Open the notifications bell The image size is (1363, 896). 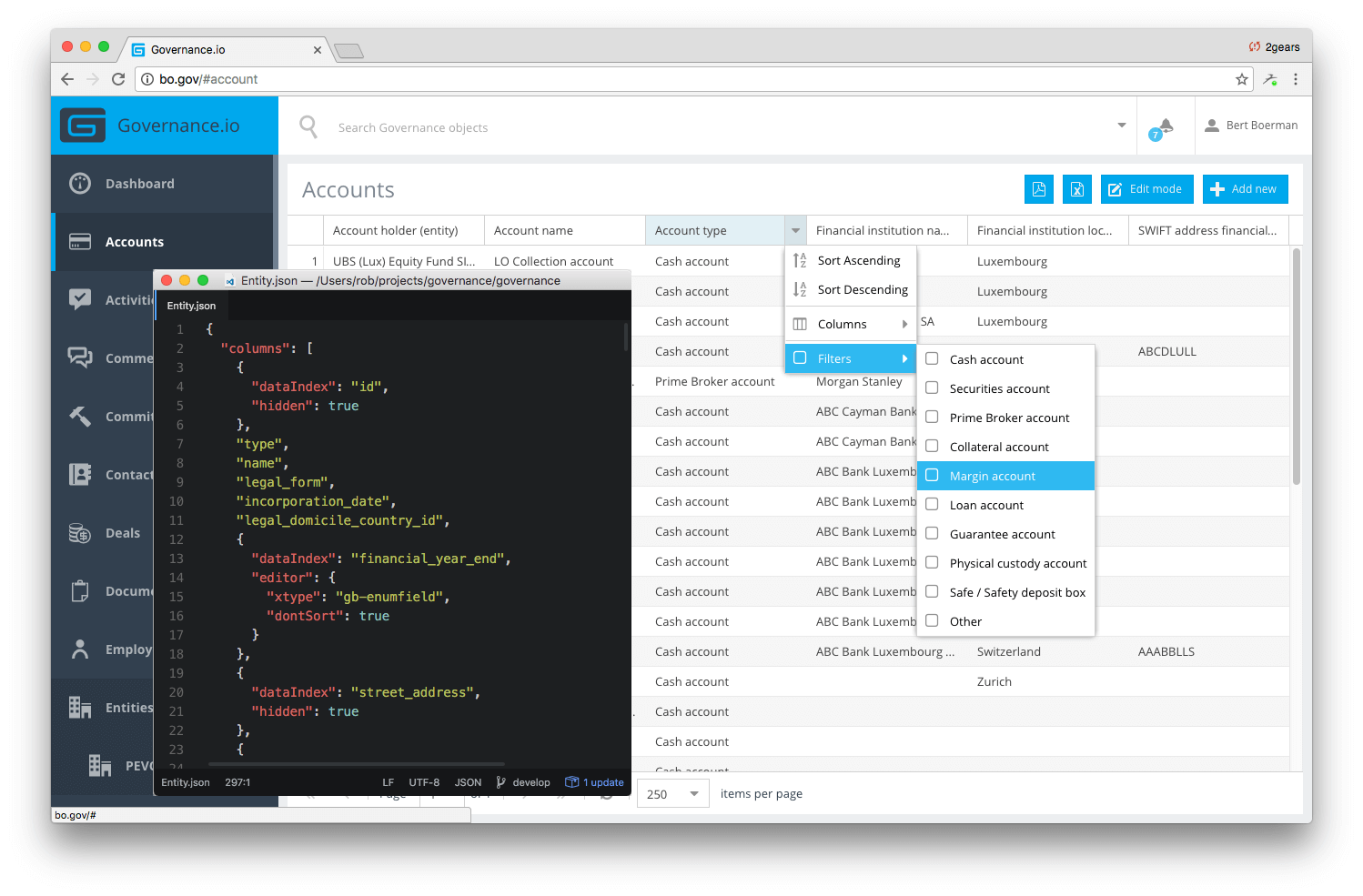coord(1166,126)
